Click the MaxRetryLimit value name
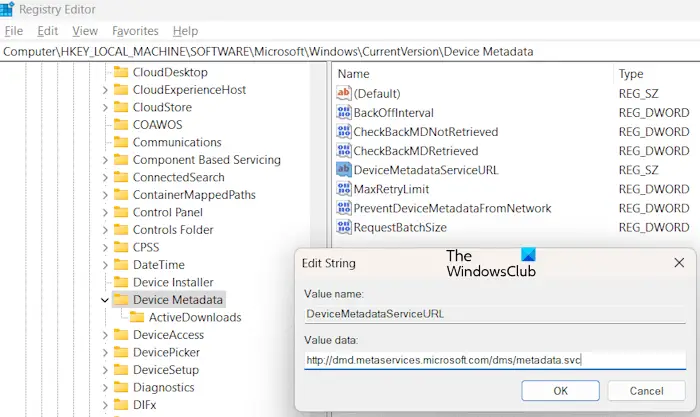700x417 pixels. click(x=392, y=189)
